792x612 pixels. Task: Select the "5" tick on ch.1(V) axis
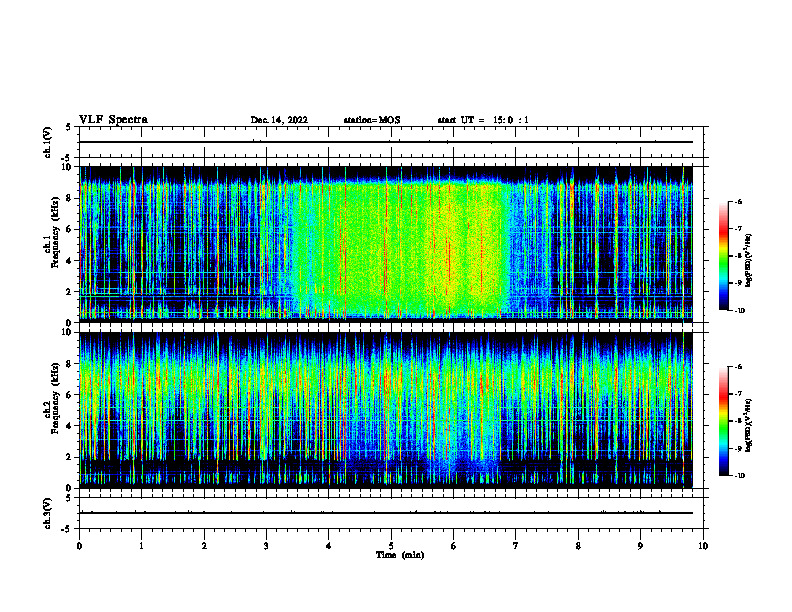click(x=69, y=127)
